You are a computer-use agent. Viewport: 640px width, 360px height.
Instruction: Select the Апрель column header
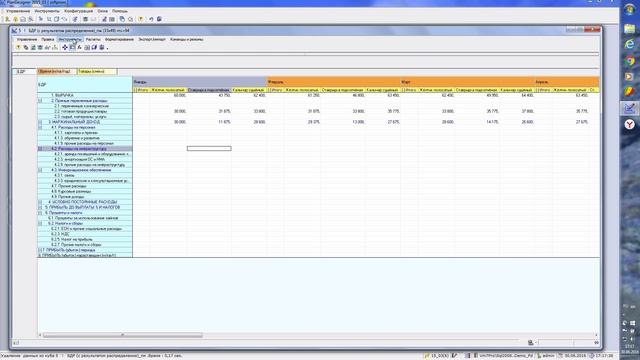(567, 82)
